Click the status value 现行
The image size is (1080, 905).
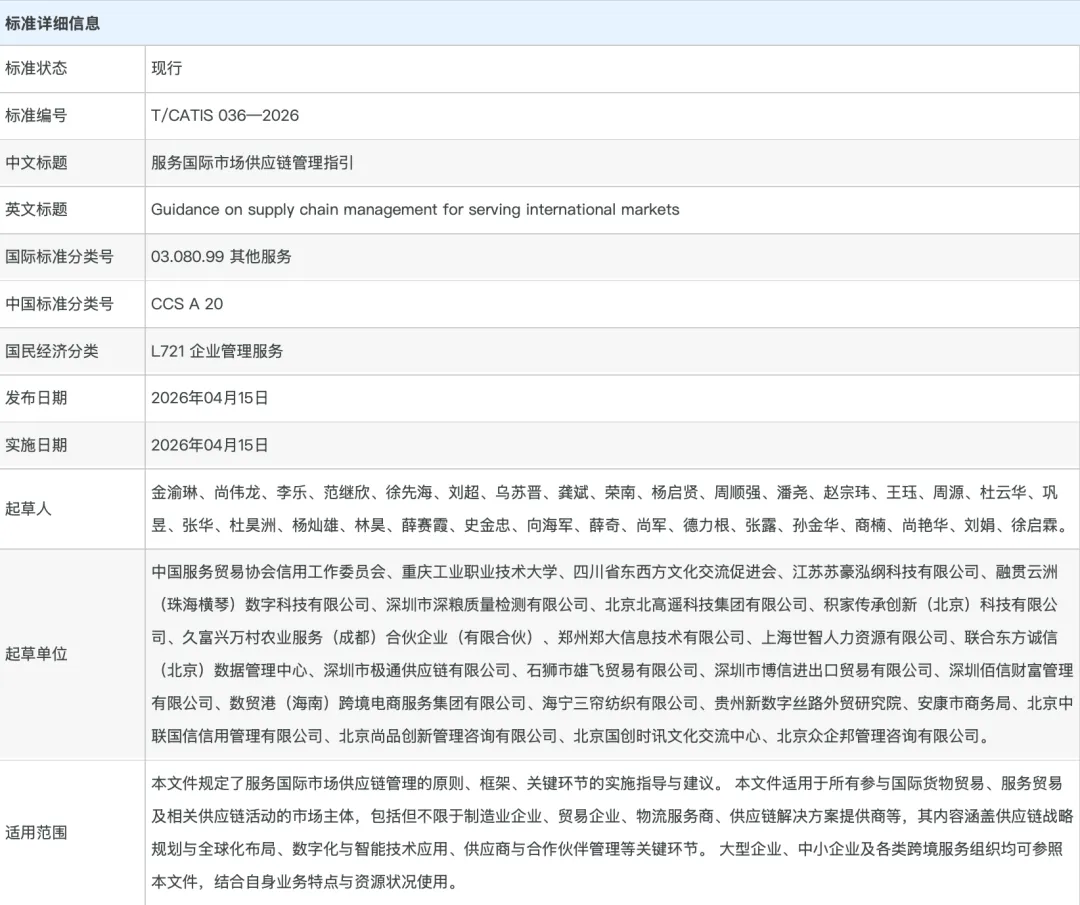coord(163,68)
